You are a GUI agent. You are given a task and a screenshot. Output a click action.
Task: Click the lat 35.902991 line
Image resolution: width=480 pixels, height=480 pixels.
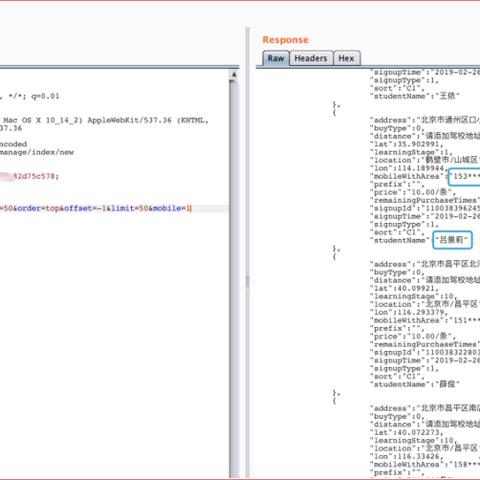[407, 144]
